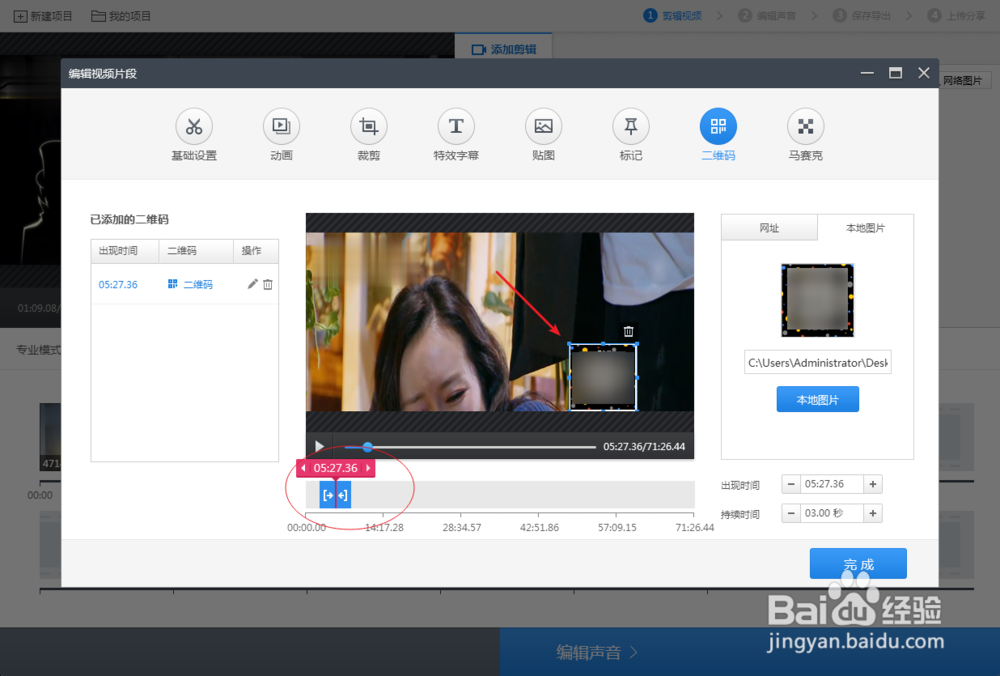Close the 编辑视频片段 dialog
The height and width of the screenshot is (676, 1000).
923,73
